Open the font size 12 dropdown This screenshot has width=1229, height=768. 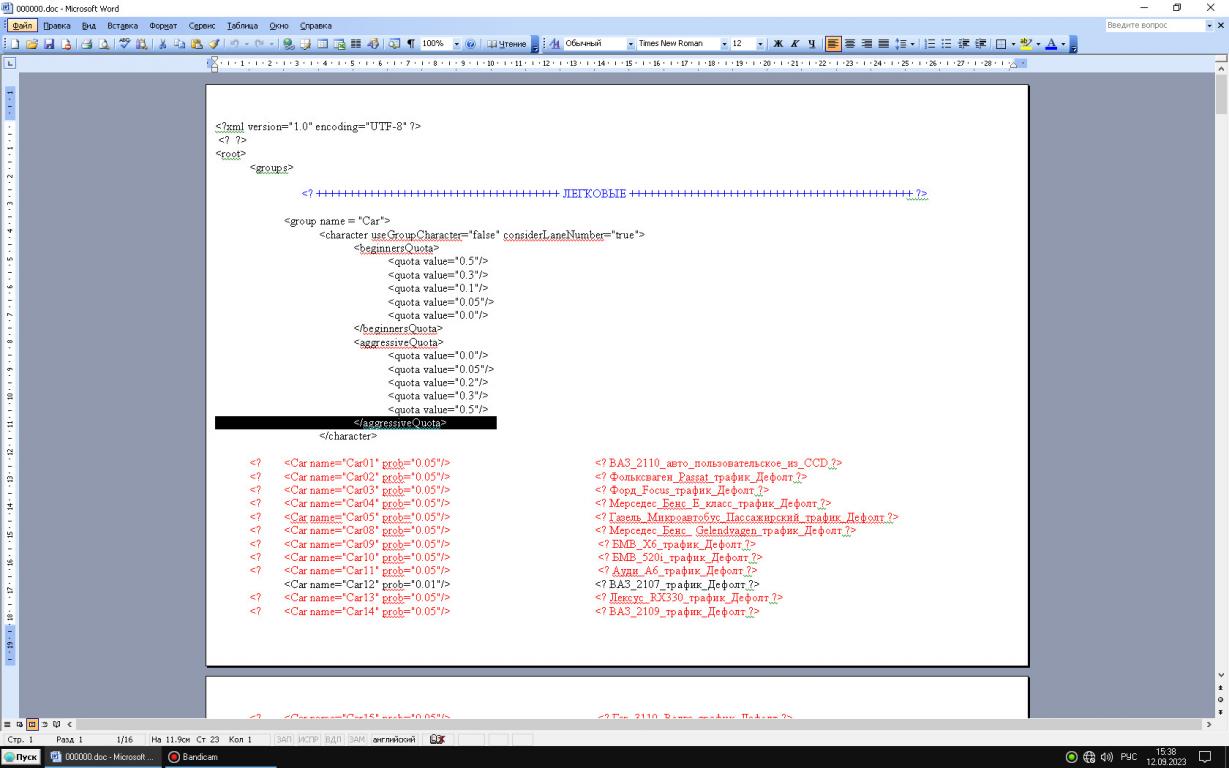[x=762, y=44]
